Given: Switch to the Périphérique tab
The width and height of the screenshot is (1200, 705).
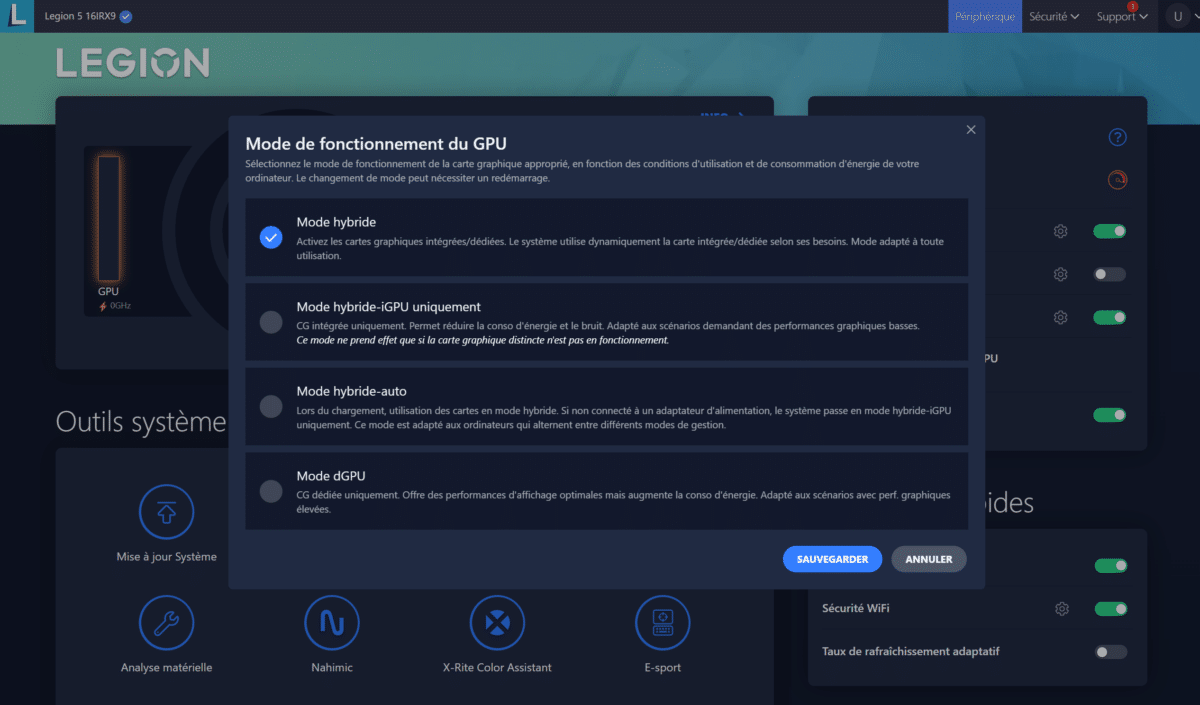Looking at the screenshot, I should (985, 17).
